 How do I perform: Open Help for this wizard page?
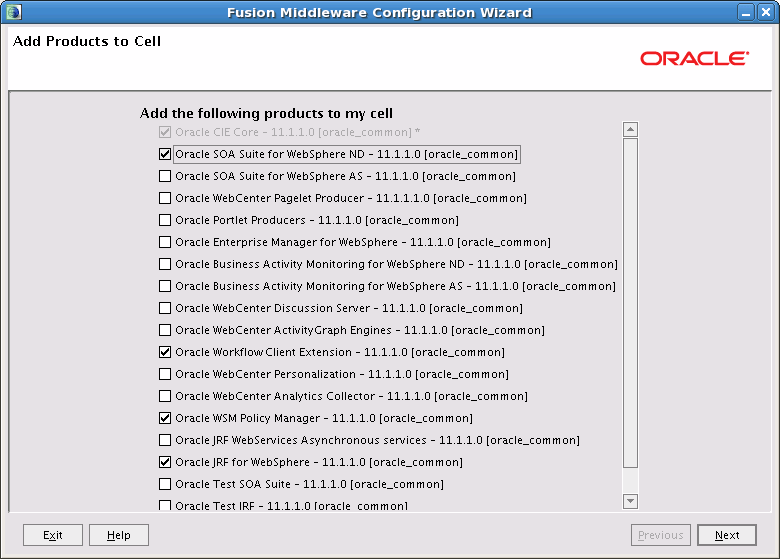119,535
